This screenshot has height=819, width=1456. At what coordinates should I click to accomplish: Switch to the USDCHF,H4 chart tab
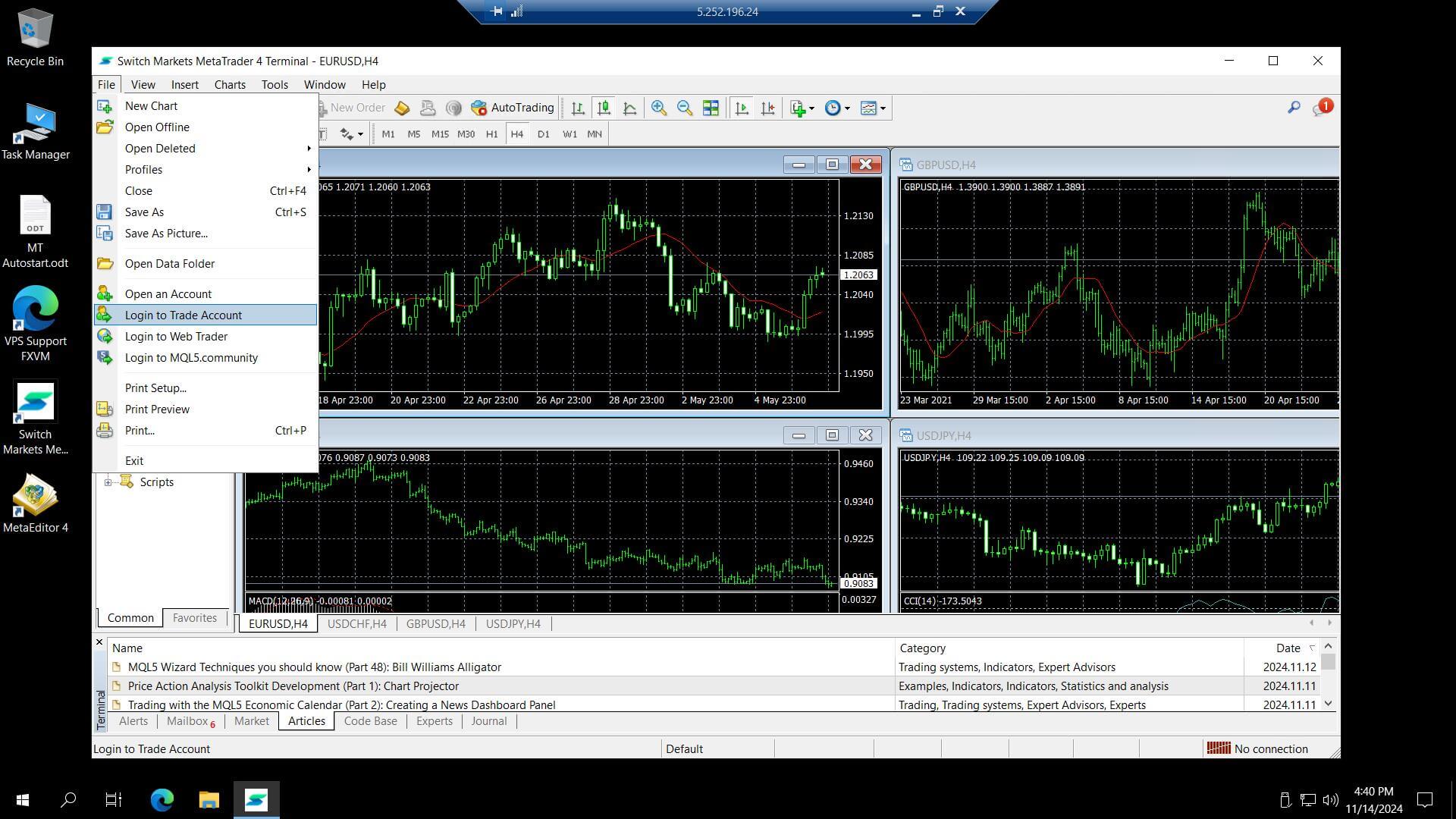point(356,624)
